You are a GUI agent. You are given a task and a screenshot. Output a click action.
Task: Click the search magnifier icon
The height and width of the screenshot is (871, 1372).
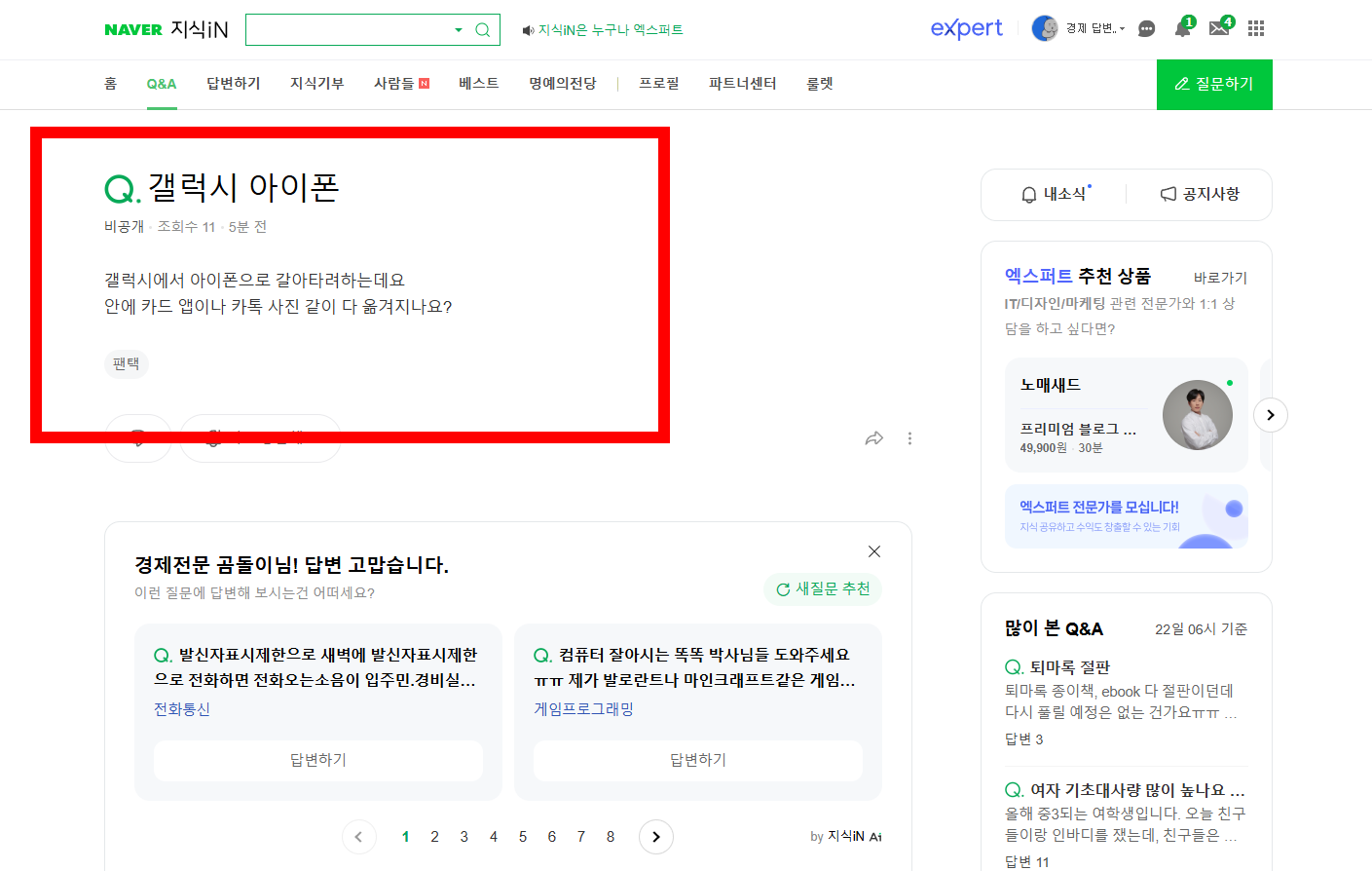[482, 30]
